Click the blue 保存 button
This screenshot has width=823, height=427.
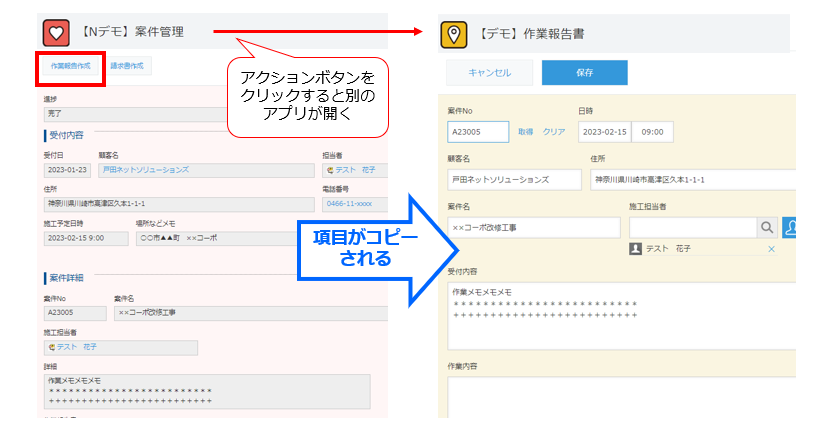pos(584,72)
